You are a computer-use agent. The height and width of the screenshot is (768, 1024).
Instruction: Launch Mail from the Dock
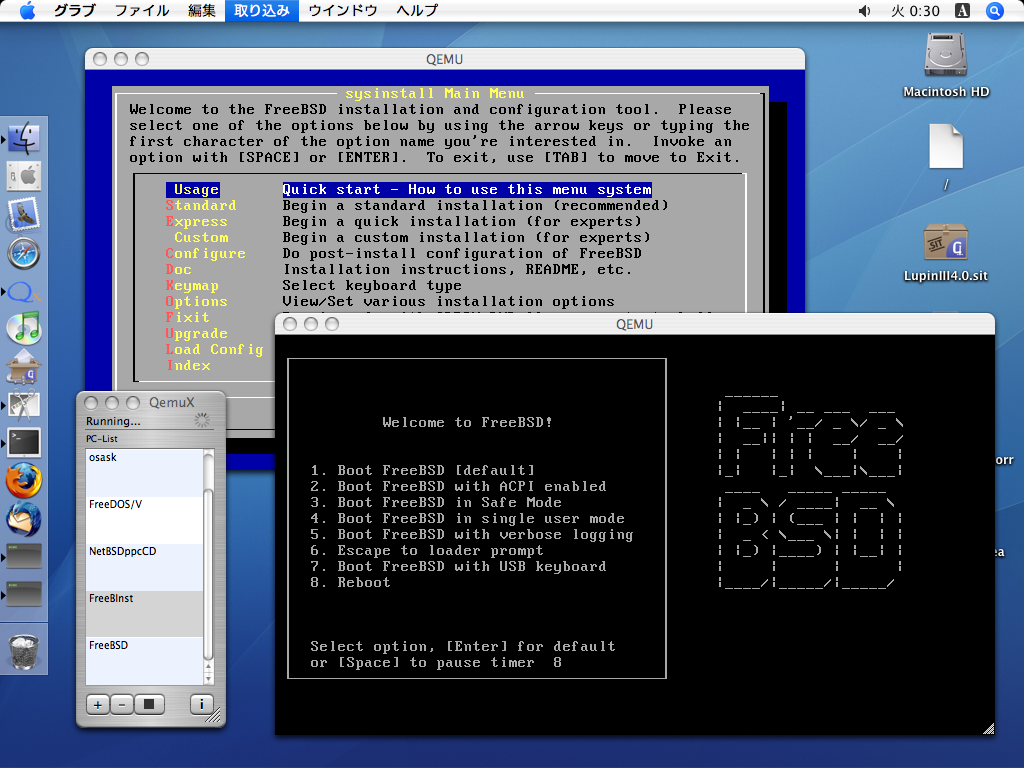tap(24, 215)
